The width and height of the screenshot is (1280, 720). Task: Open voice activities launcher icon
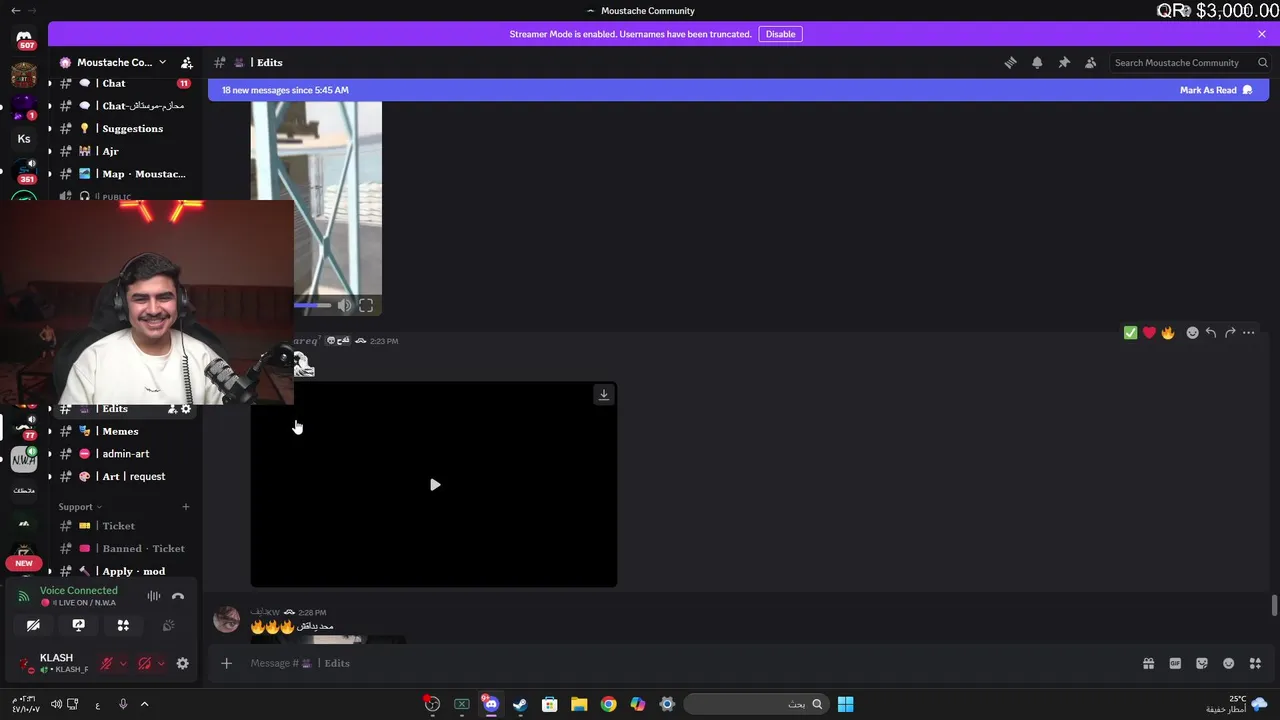(123, 625)
